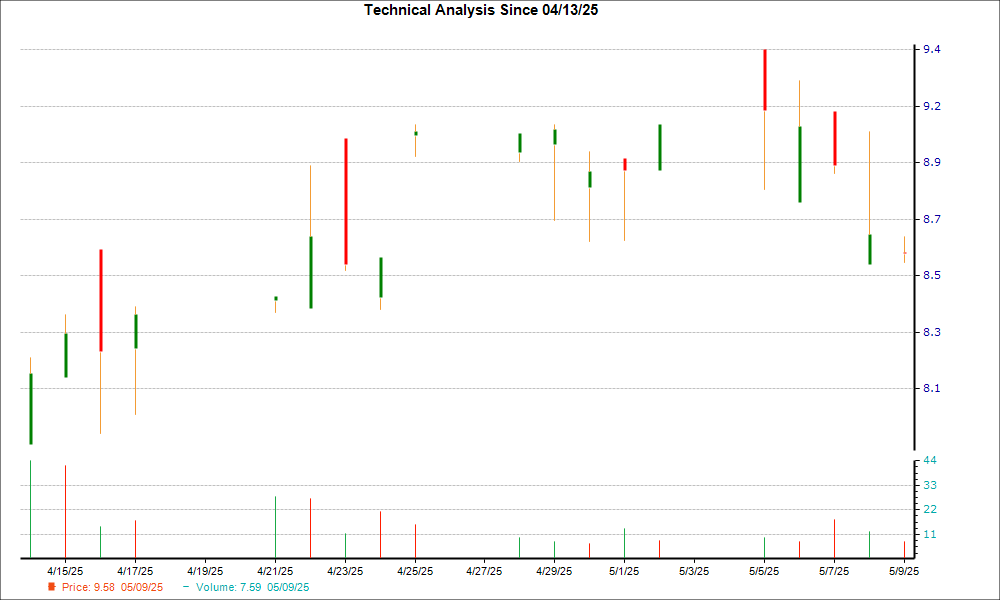The height and width of the screenshot is (600, 1000).
Task: Click the green candlestick at 5/2/25
Action: tap(660, 148)
